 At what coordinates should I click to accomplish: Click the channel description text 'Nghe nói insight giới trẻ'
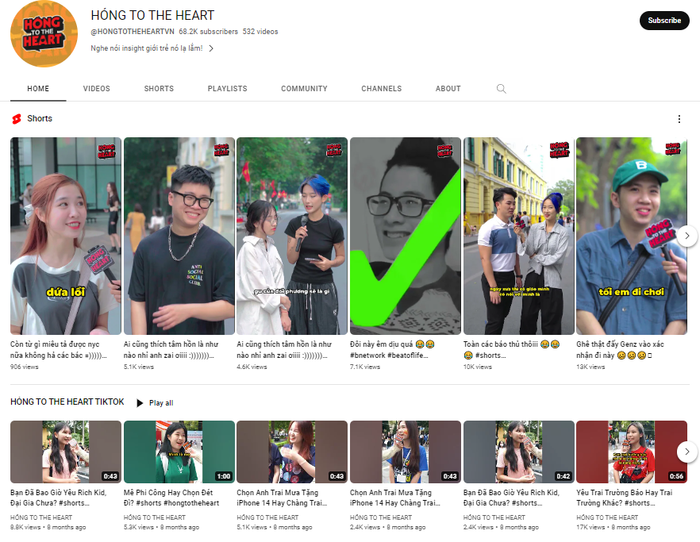[147, 48]
